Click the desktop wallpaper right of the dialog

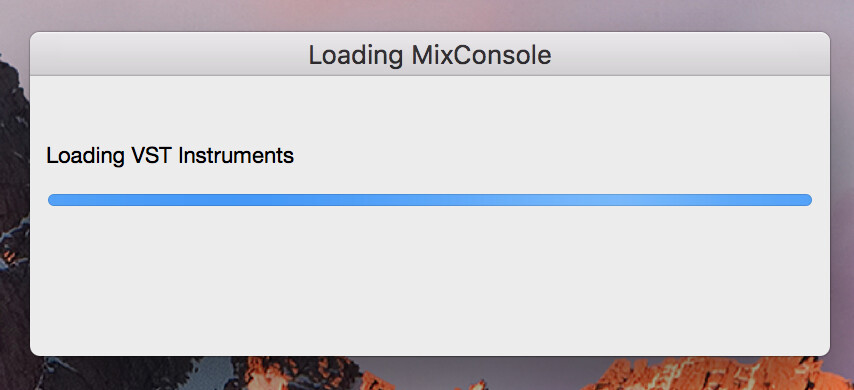coord(842,191)
